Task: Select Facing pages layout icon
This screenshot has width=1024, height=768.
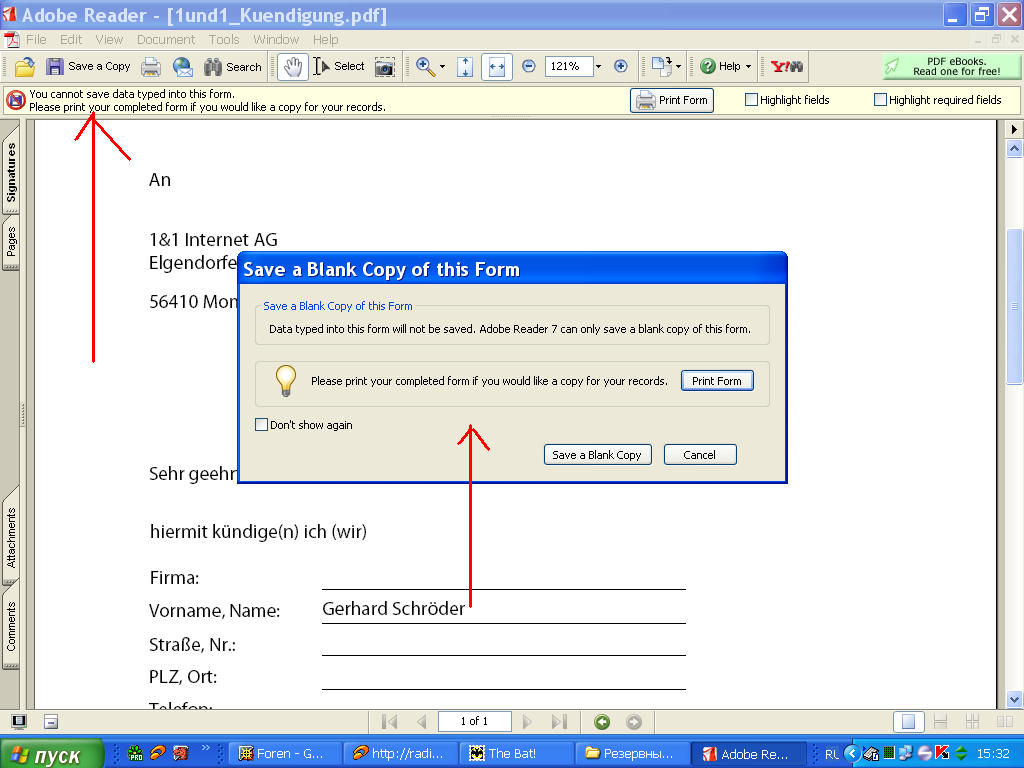Action: pos(1004,722)
